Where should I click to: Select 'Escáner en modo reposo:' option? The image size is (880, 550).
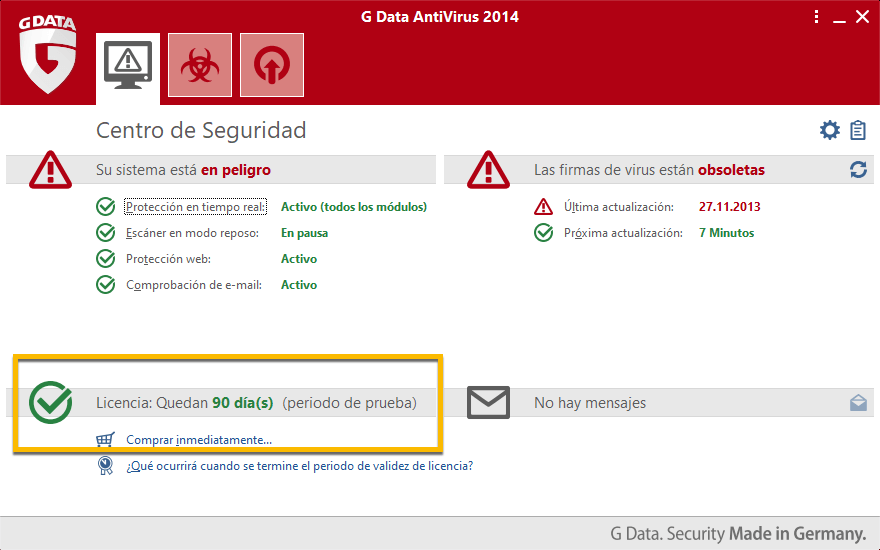[x=192, y=233]
